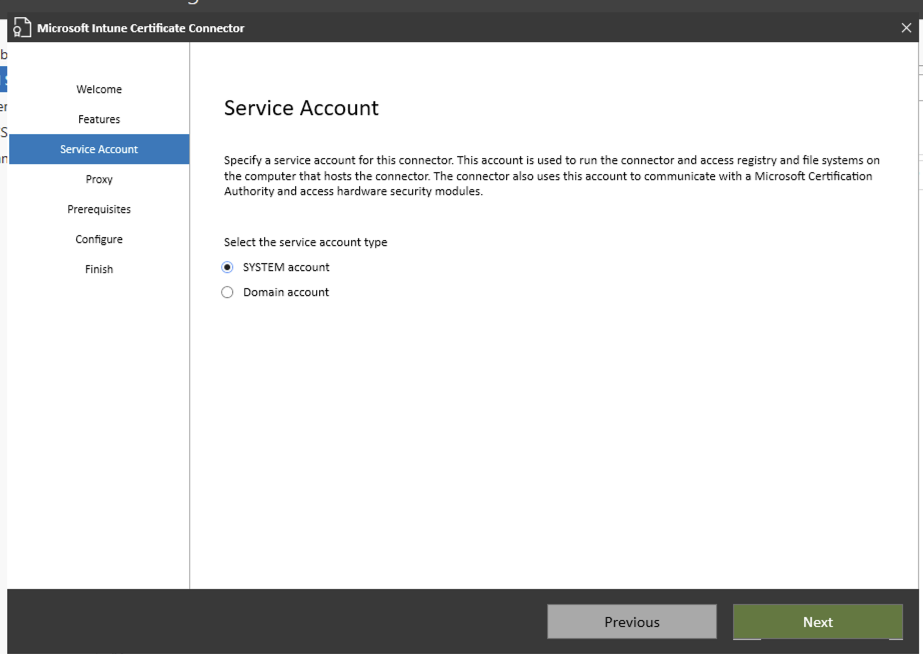The image size is (923, 654).
Task: Close the Certificate Connector window
Action: pos(906,28)
